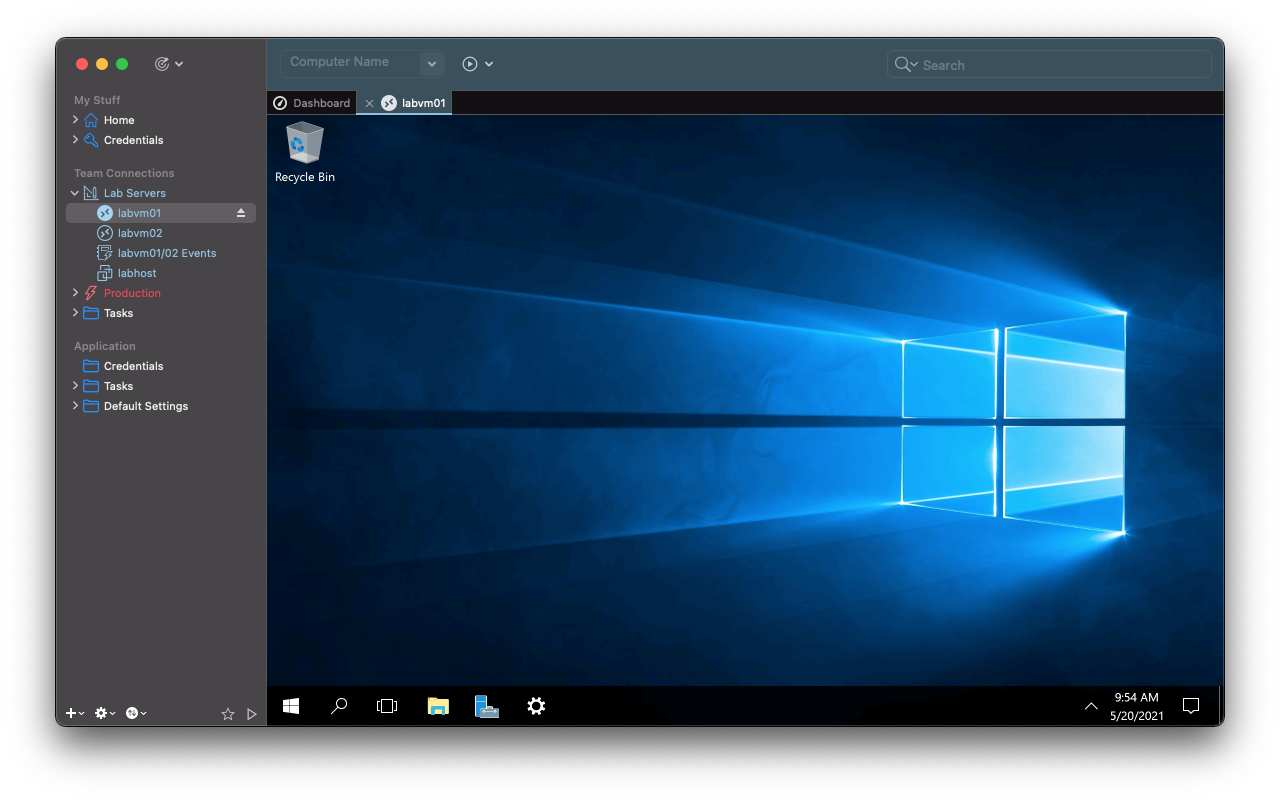1280x800 pixels.
Task: Open the add (+) menu in sidebar footer
Action: [74, 714]
